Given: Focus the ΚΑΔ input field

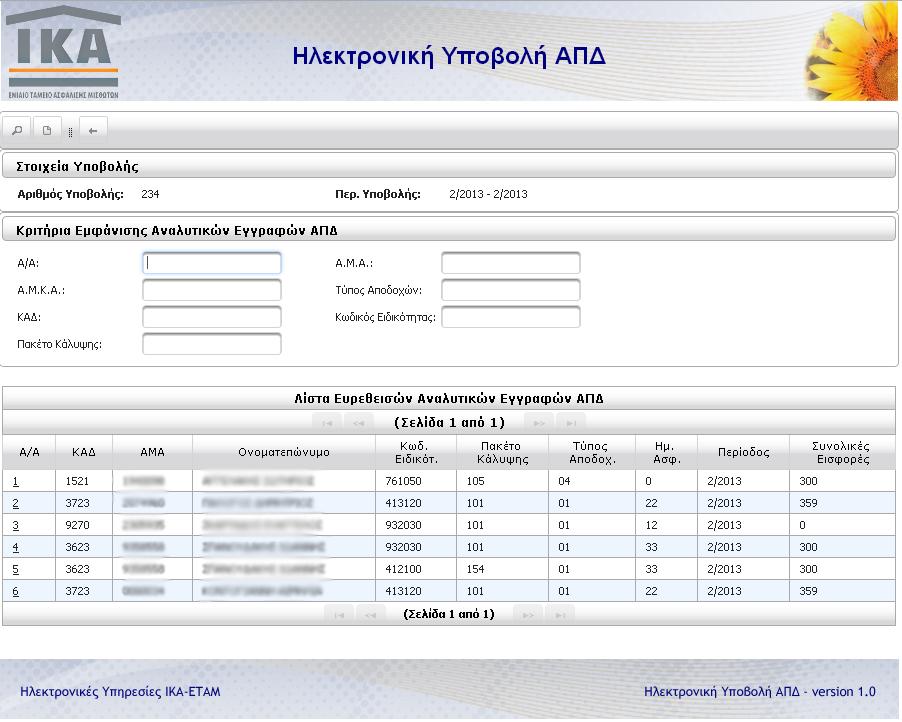Looking at the screenshot, I should click(x=212, y=317).
